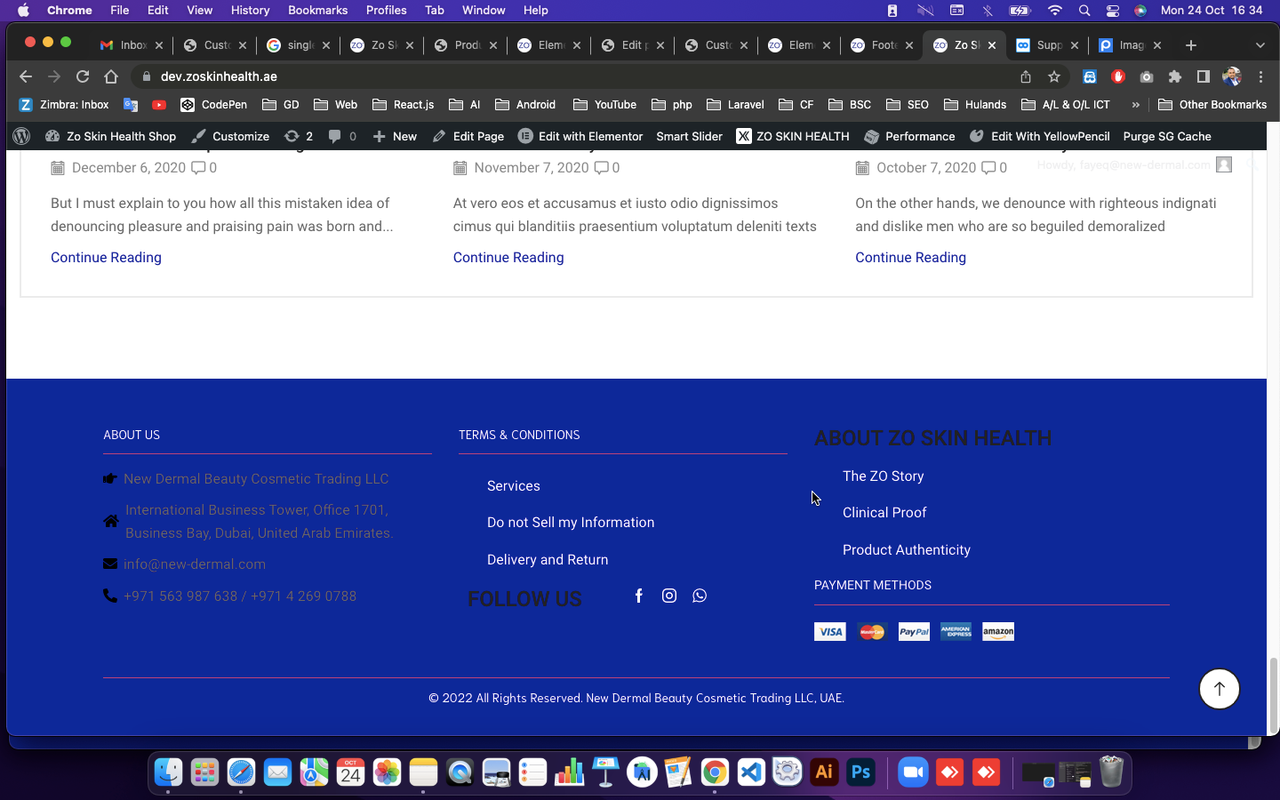Open Other Bookmarks folder
Viewport: 1280px width, 800px height.
[1212, 104]
